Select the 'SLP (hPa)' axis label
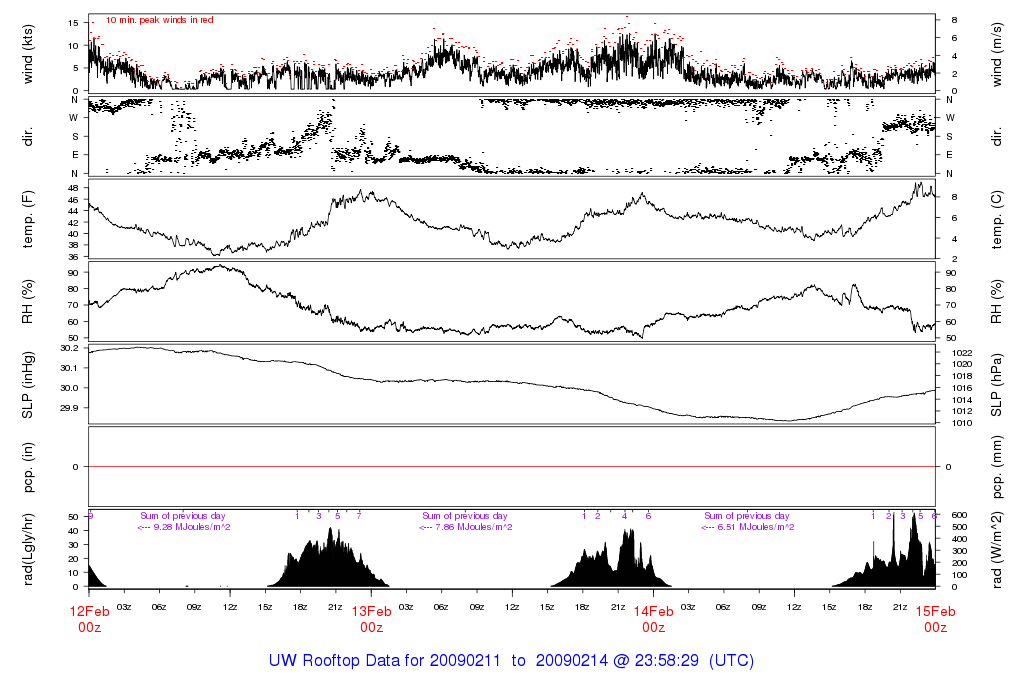Image resolution: width=1024 pixels, height=700 pixels. point(997,385)
